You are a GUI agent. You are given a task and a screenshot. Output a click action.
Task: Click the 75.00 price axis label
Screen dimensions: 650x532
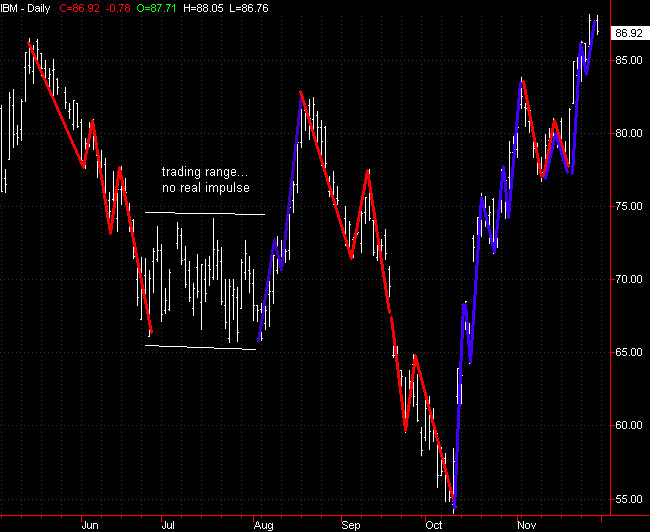[629, 206]
